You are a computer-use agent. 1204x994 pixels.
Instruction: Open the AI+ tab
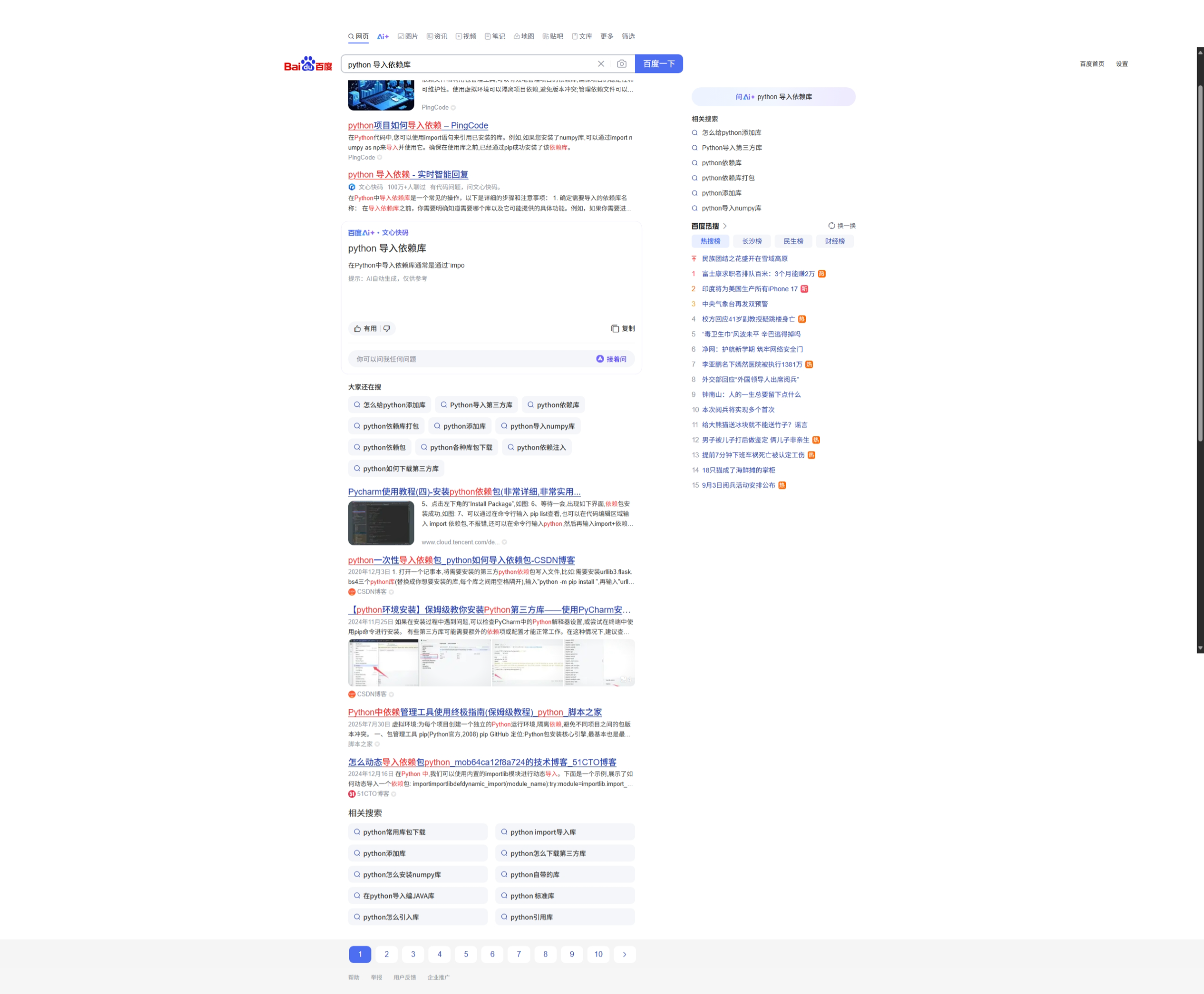click(x=383, y=37)
